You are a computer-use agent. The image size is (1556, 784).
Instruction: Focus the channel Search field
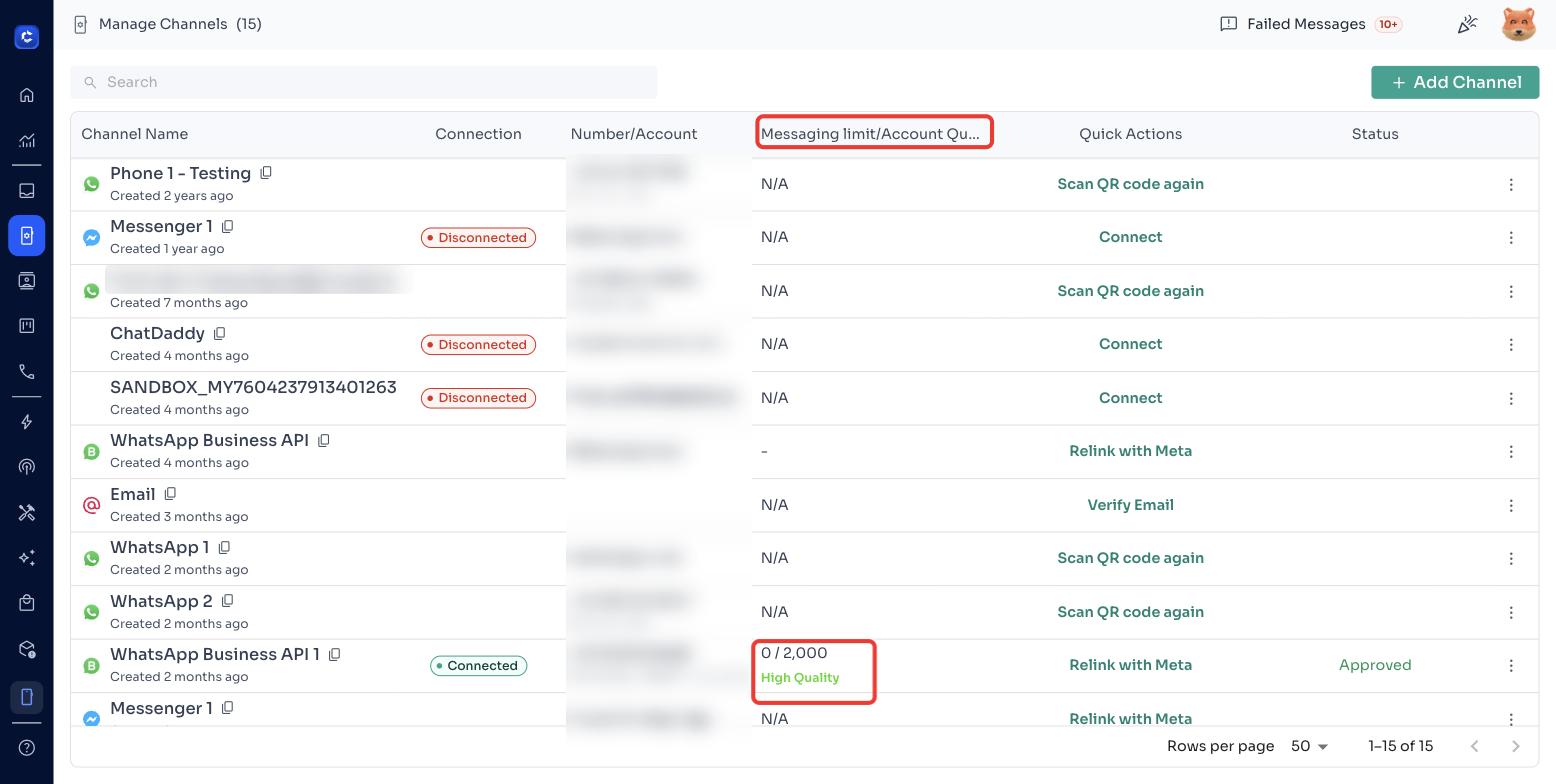364,82
